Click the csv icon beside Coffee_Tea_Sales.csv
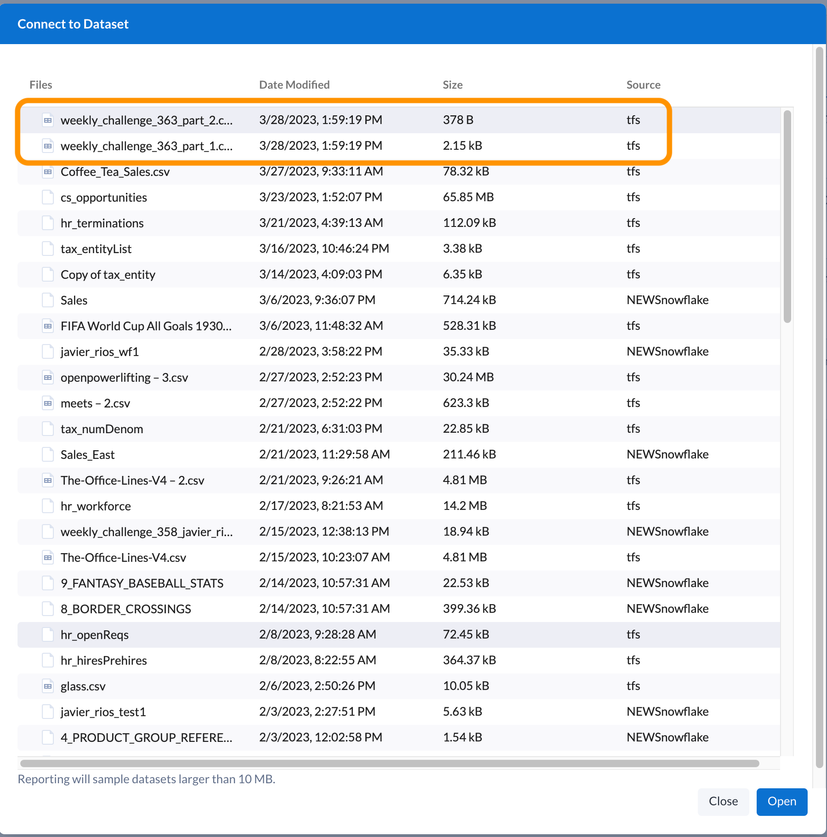The width and height of the screenshot is (827, 837). click(48, 171)
